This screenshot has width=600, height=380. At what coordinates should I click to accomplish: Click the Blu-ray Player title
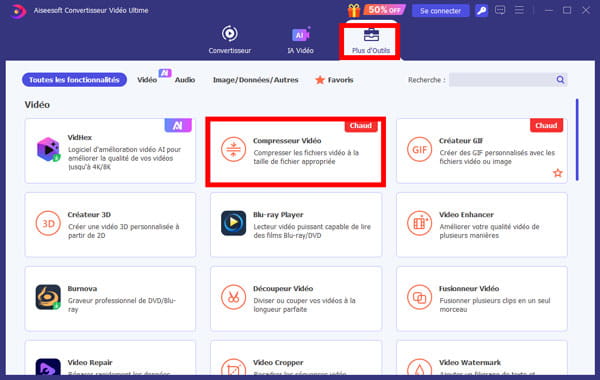278,215
